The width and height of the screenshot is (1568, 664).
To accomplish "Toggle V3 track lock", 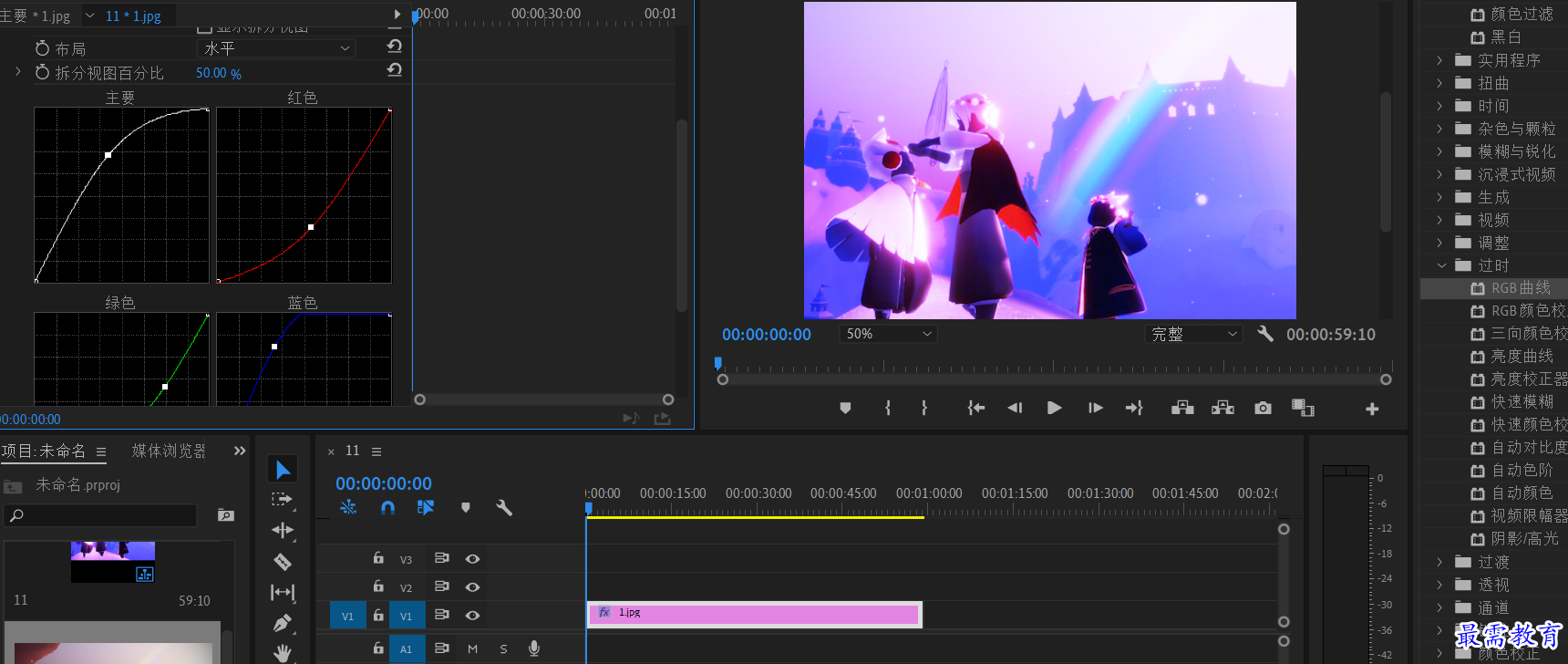I will [x=378, y=557].
